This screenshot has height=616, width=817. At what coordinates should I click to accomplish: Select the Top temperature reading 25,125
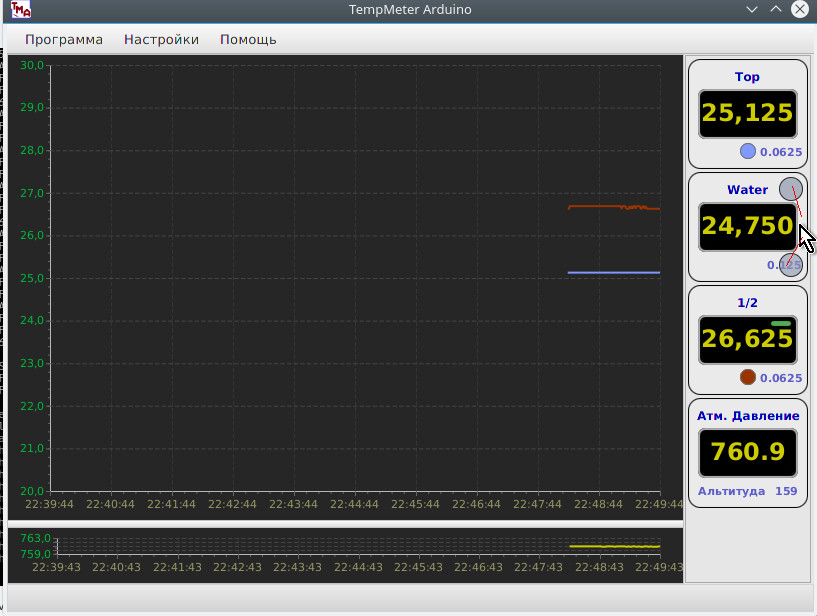[x=748, y=114]
